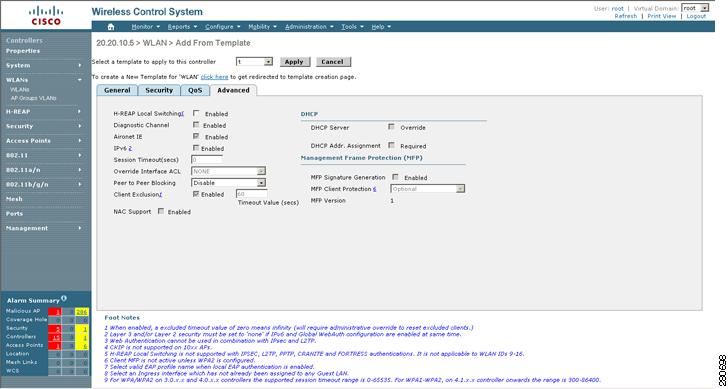Open Ports sidebar item
Image resolution: width=728 pixels, height=389 pixels.
point(14,214)
